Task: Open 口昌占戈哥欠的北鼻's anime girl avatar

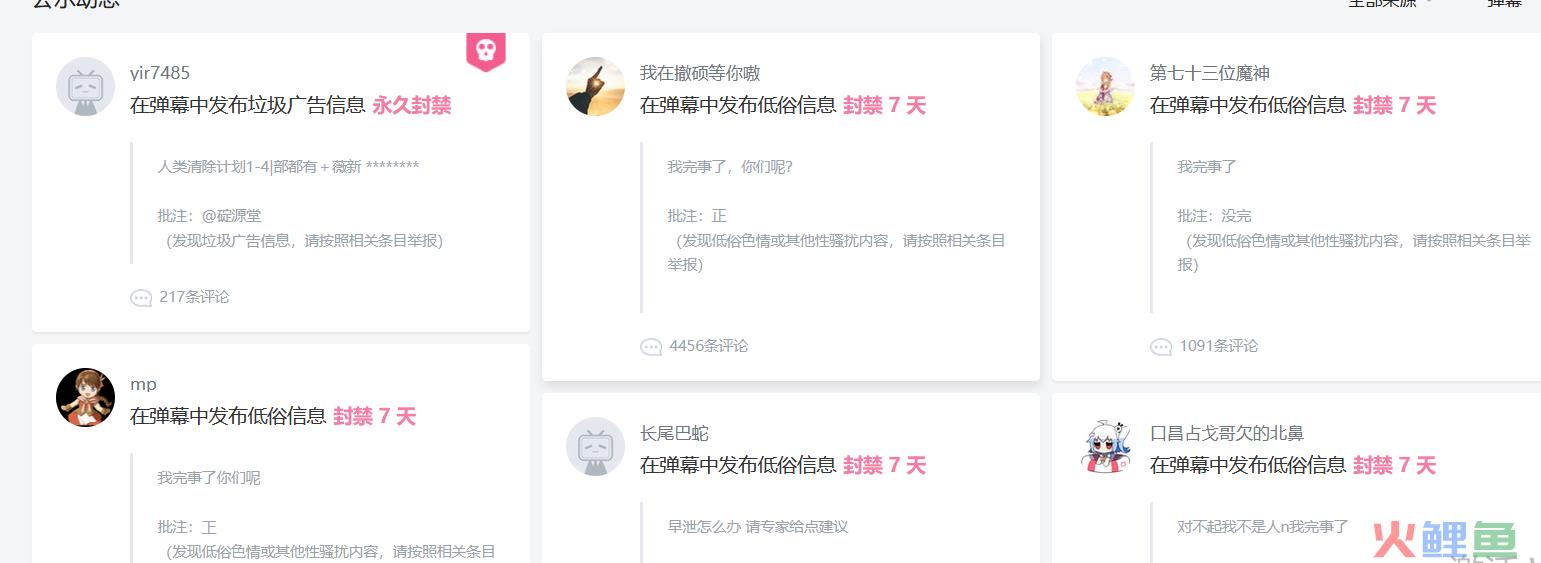Action: [x=1105, y=446]
